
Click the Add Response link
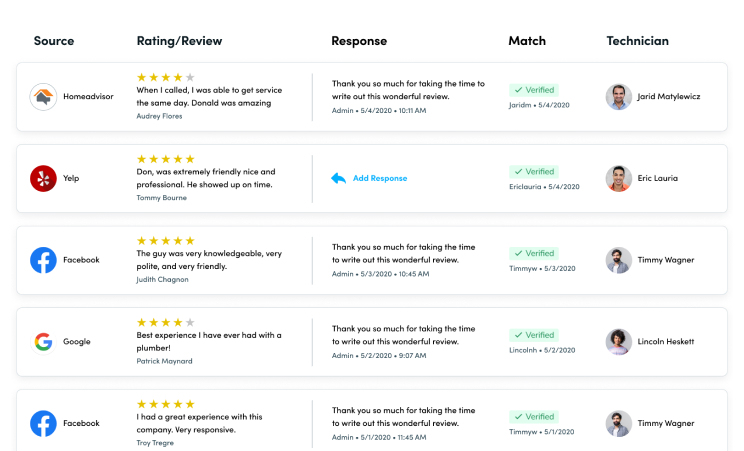[x=380, y=178]
